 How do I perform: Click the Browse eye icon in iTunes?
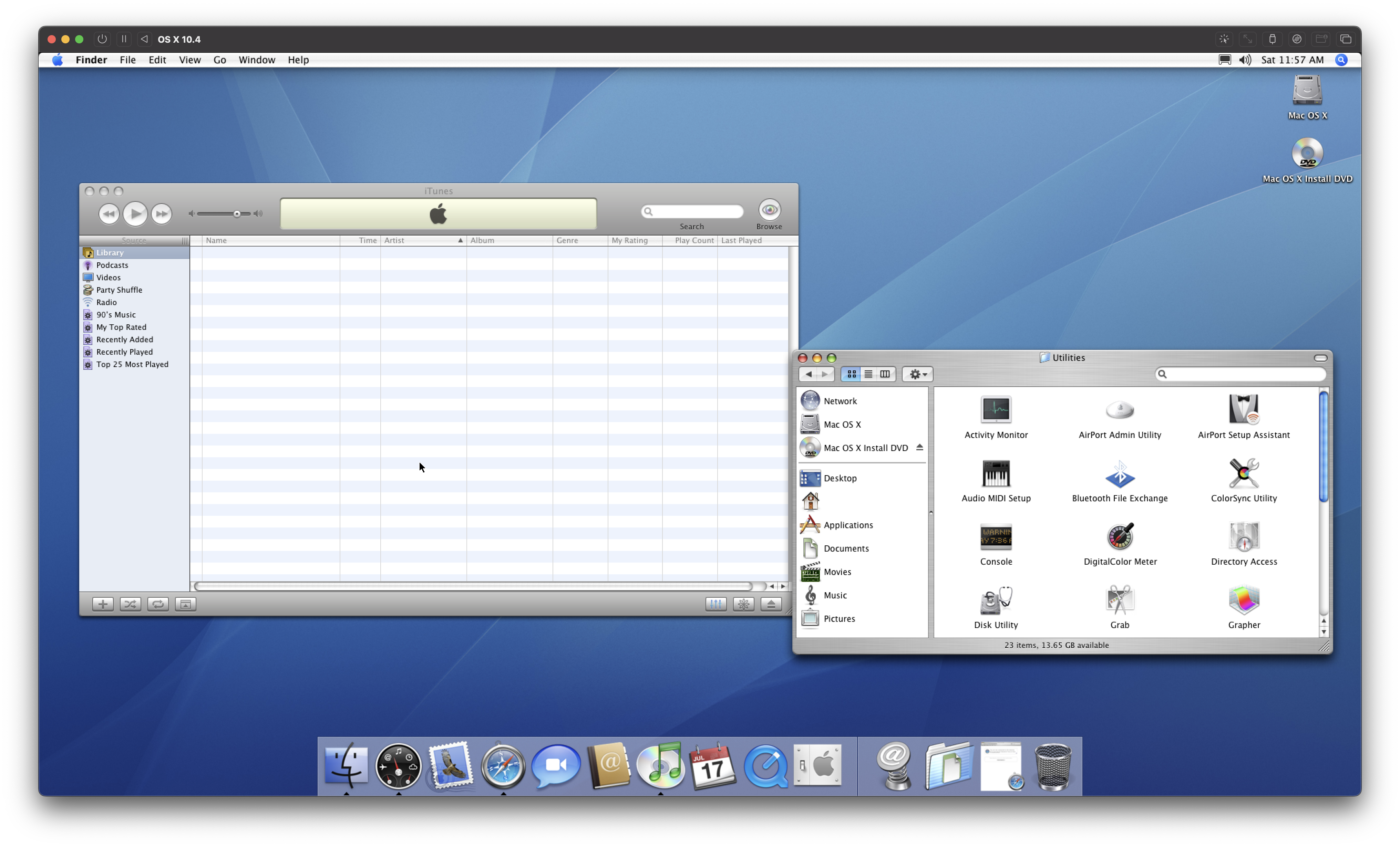769,210
